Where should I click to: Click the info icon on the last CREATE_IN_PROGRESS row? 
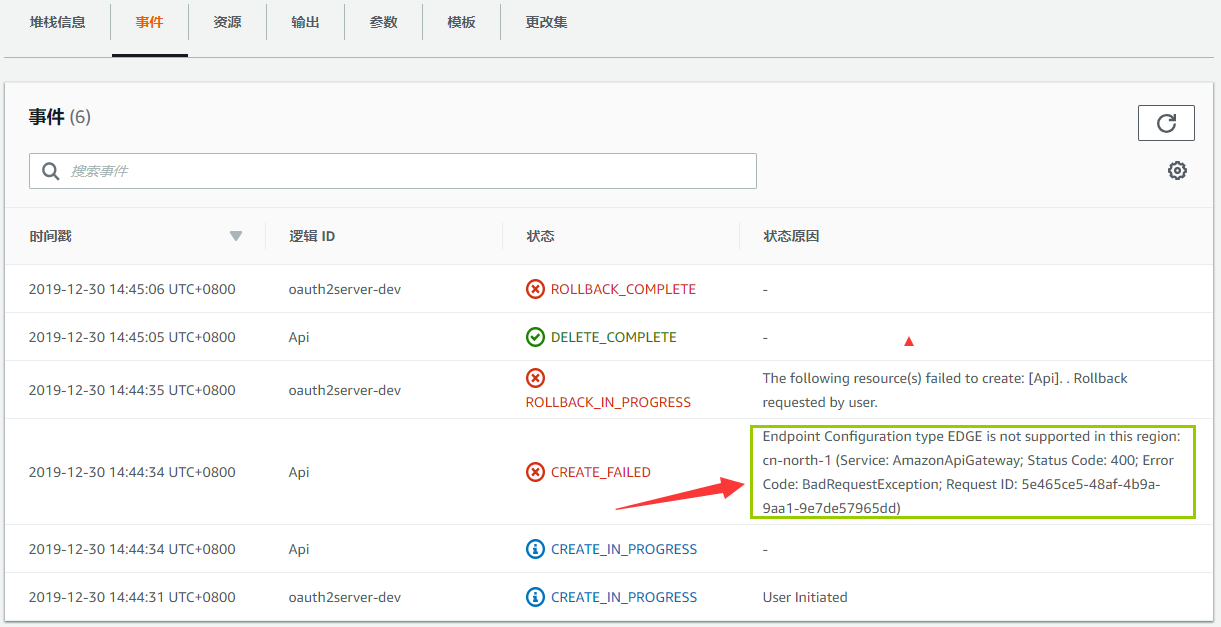click(x=536, y=597)
